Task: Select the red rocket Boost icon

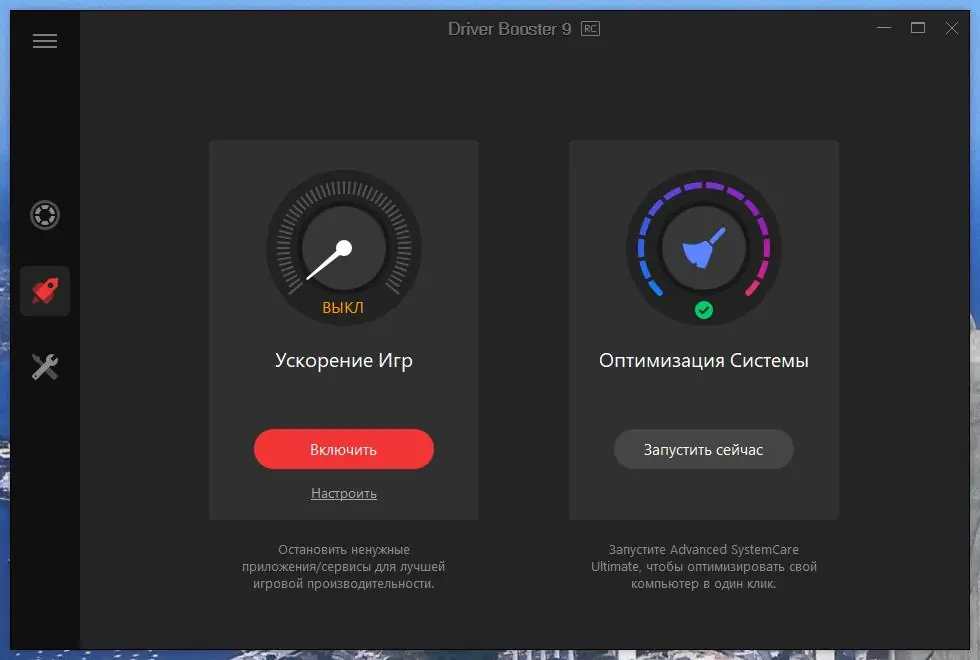Action: 44,291
